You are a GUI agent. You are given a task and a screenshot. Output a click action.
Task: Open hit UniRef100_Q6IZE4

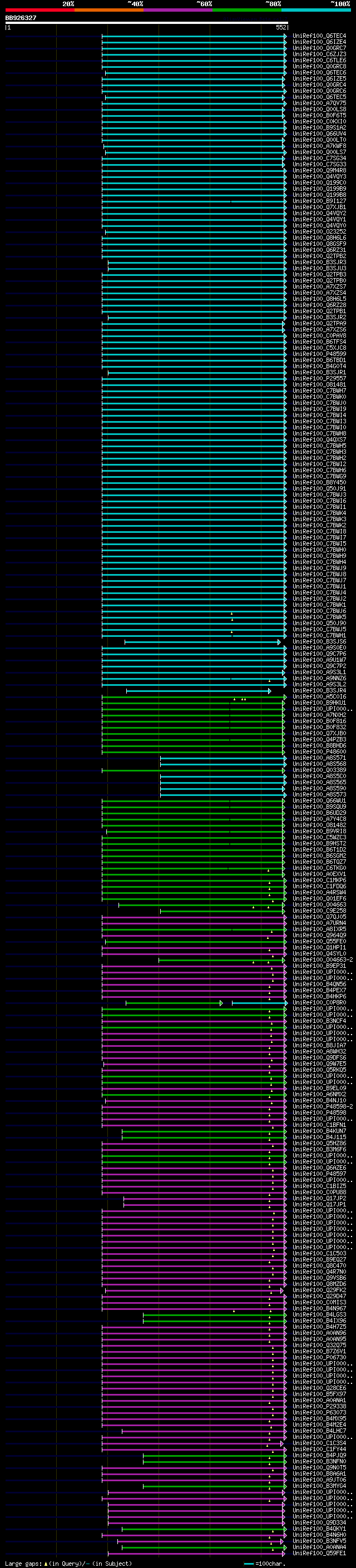(x=319, y=42)
